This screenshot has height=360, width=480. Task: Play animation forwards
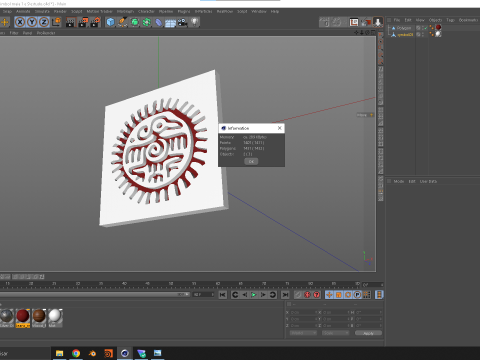[x=254, y=295]
